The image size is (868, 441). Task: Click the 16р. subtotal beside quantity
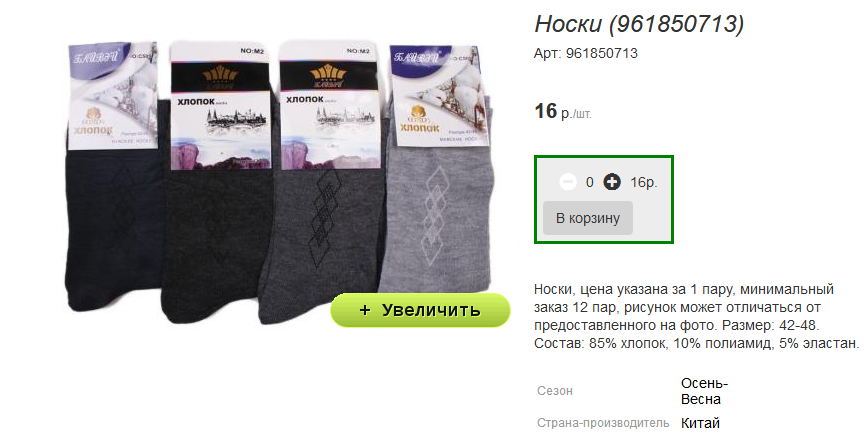click(x=644, y=182)
